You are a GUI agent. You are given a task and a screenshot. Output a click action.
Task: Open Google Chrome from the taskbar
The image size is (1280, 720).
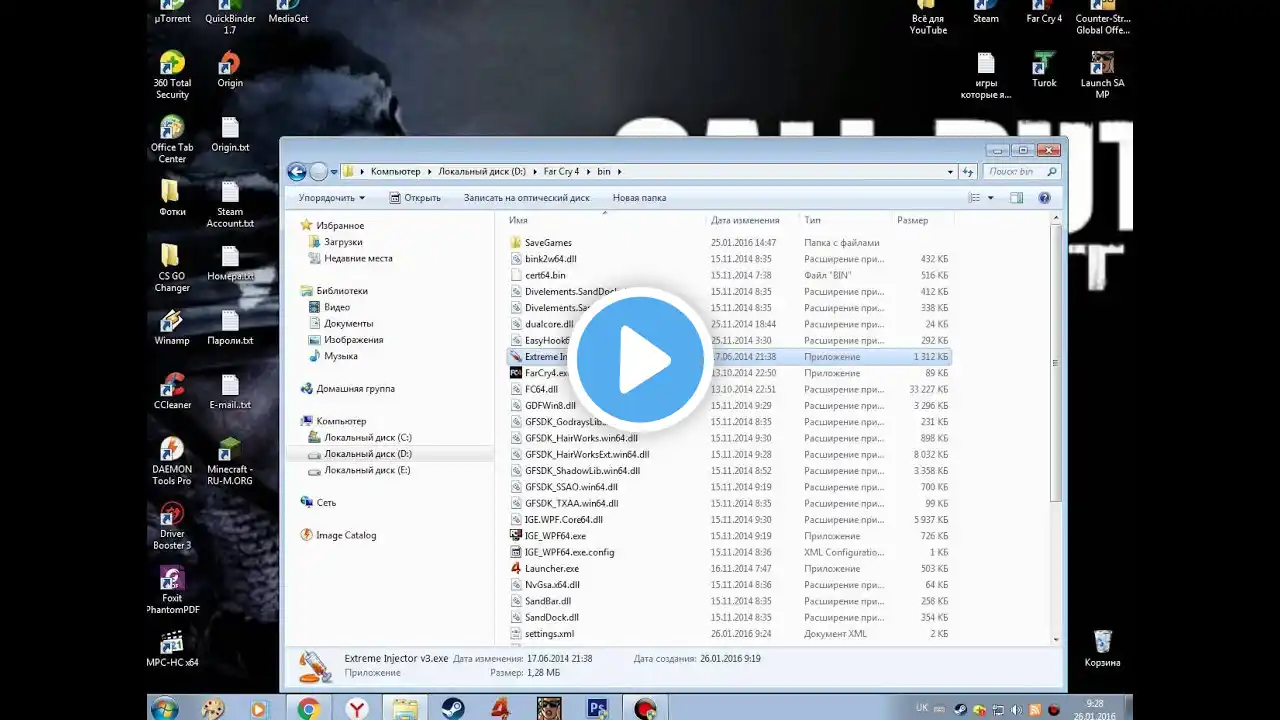(x=308, y=708)
